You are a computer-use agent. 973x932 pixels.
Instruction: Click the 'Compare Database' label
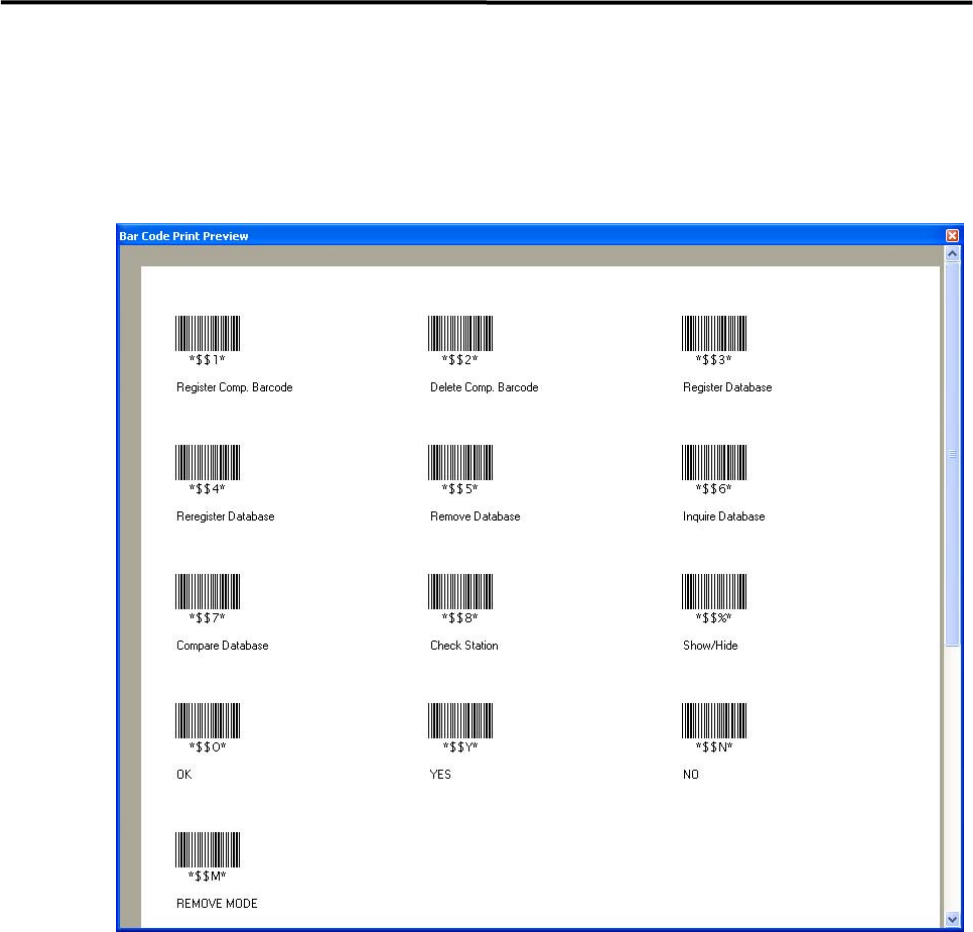222,646
